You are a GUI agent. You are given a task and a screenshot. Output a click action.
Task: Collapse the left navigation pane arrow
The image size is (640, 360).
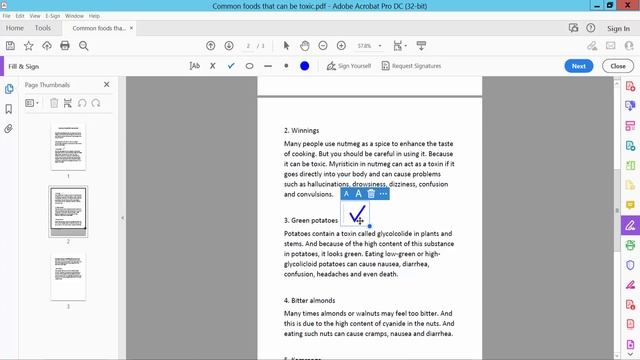(x=122, y=218)
